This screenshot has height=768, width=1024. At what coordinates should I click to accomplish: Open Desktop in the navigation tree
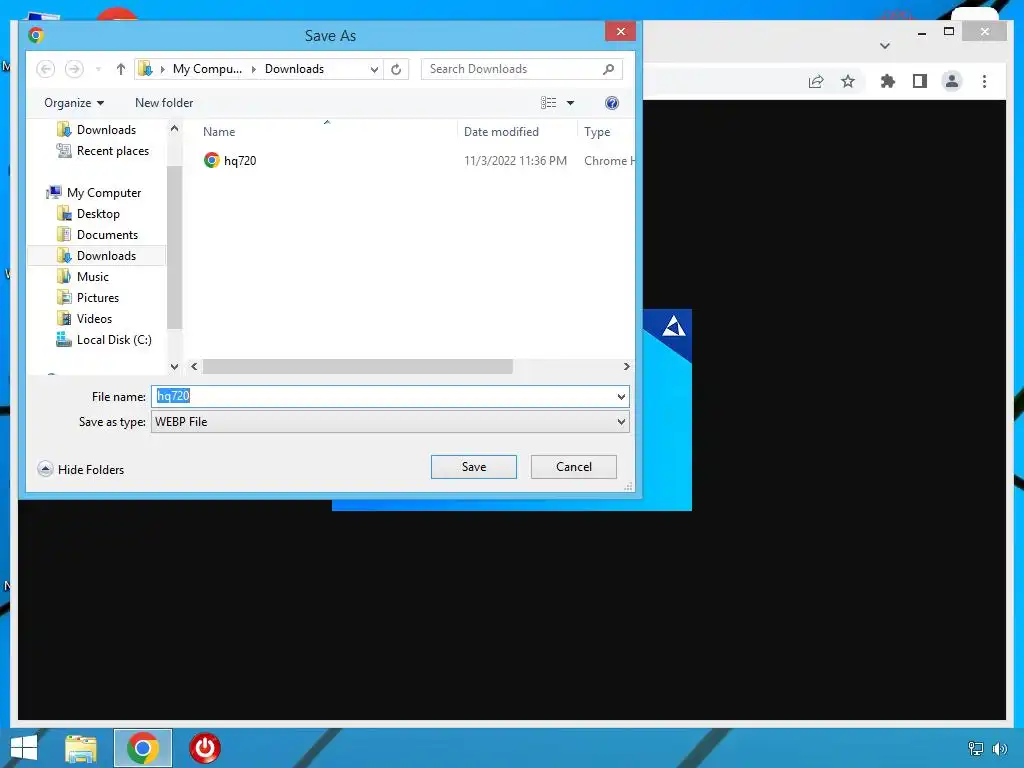88,214
